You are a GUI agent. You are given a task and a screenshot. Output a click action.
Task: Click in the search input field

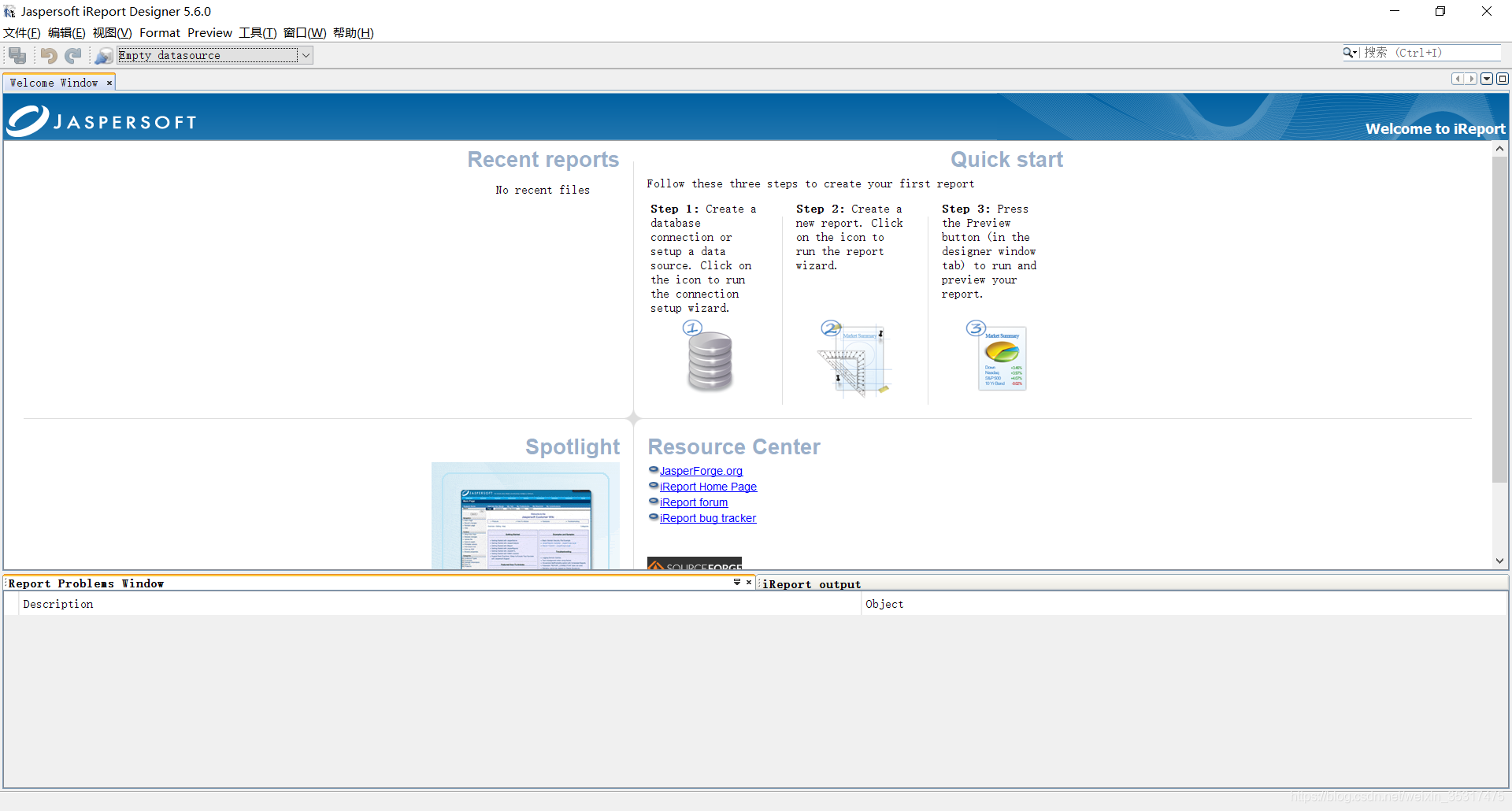[x=1431, y=53]
